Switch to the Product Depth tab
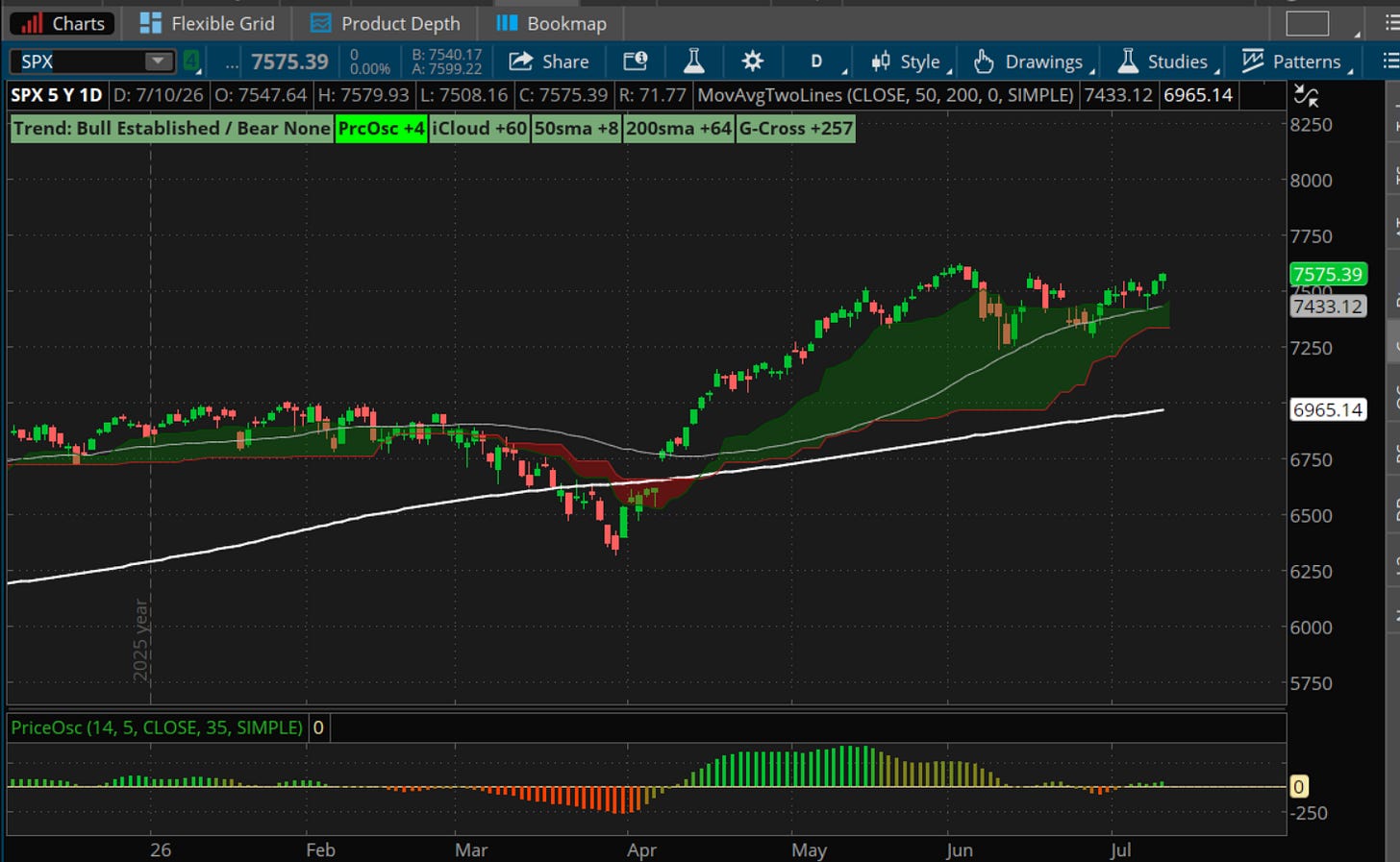 coord(386,23)
